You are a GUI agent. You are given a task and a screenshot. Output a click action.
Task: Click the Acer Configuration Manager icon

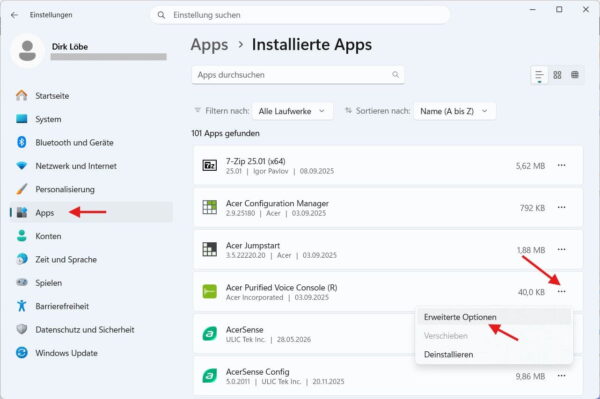point(209,207)
